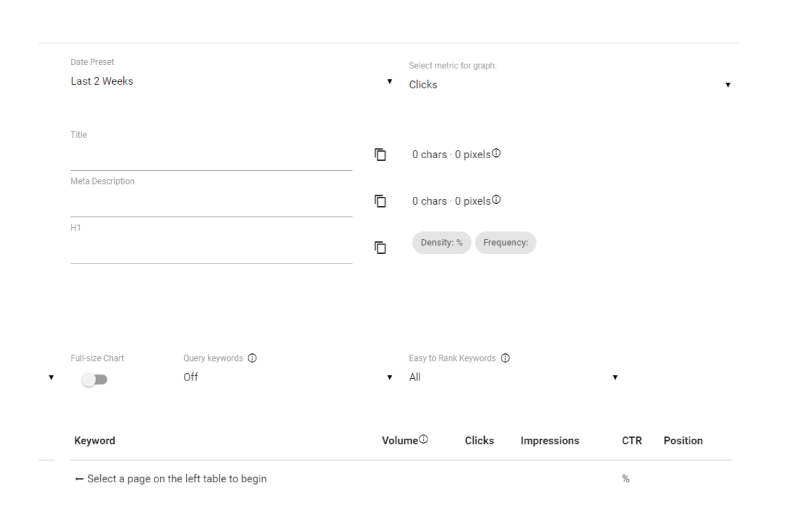Show Query keywords info tooltip icon
Screen dimensions: 800x530
252,358
